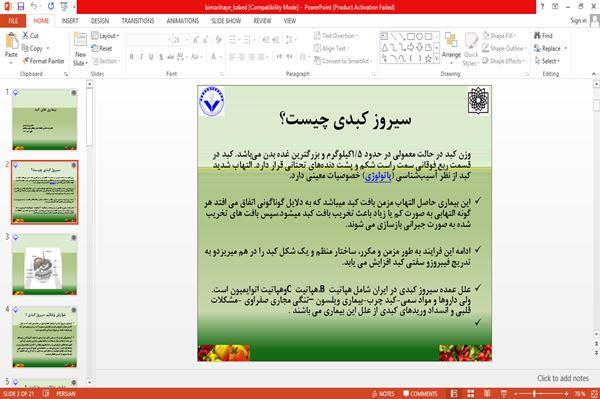Switch to the INSERT tab
The image size is (600, 399).
(x=70, y=21)
